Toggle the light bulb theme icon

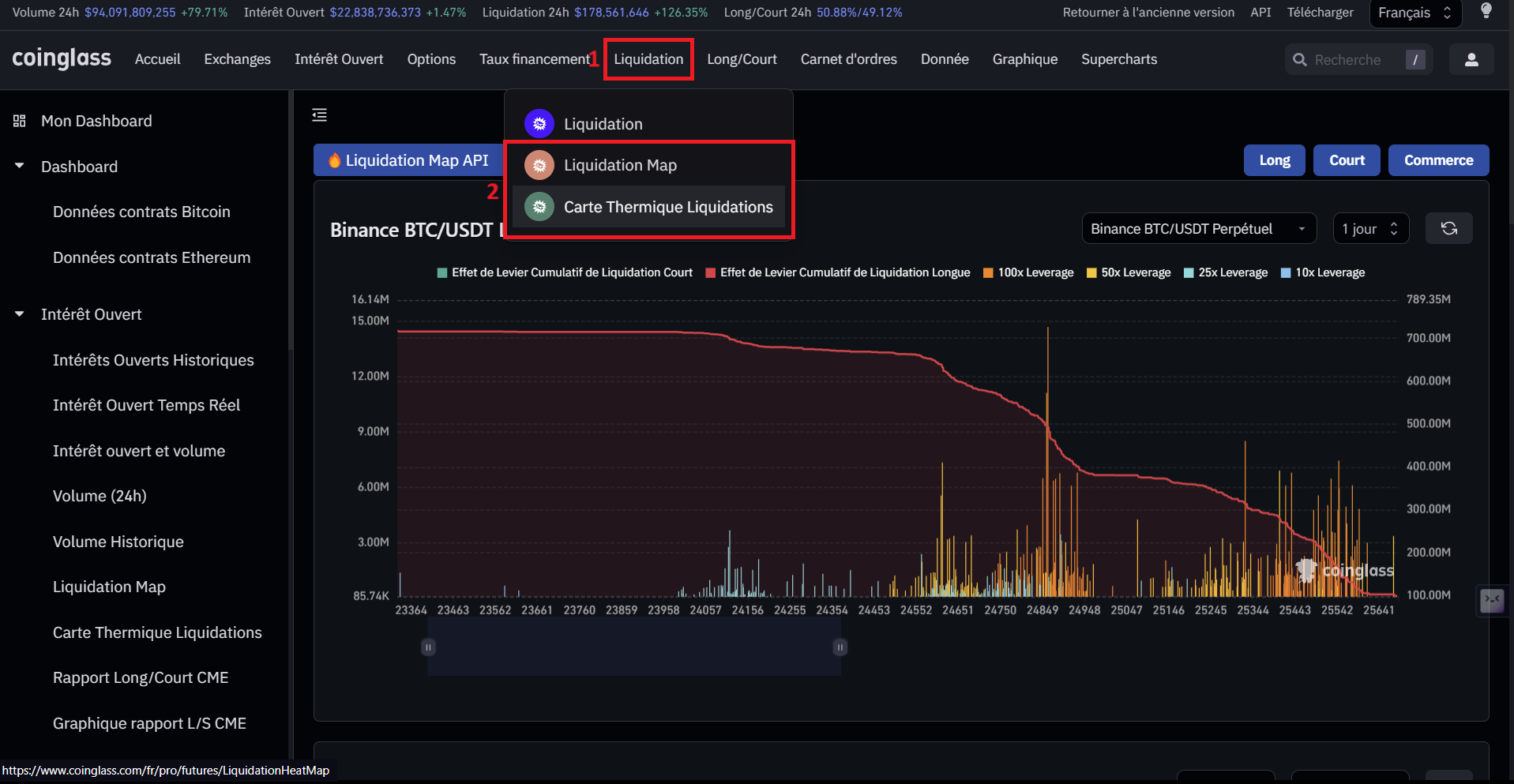tap(1486, 12)
